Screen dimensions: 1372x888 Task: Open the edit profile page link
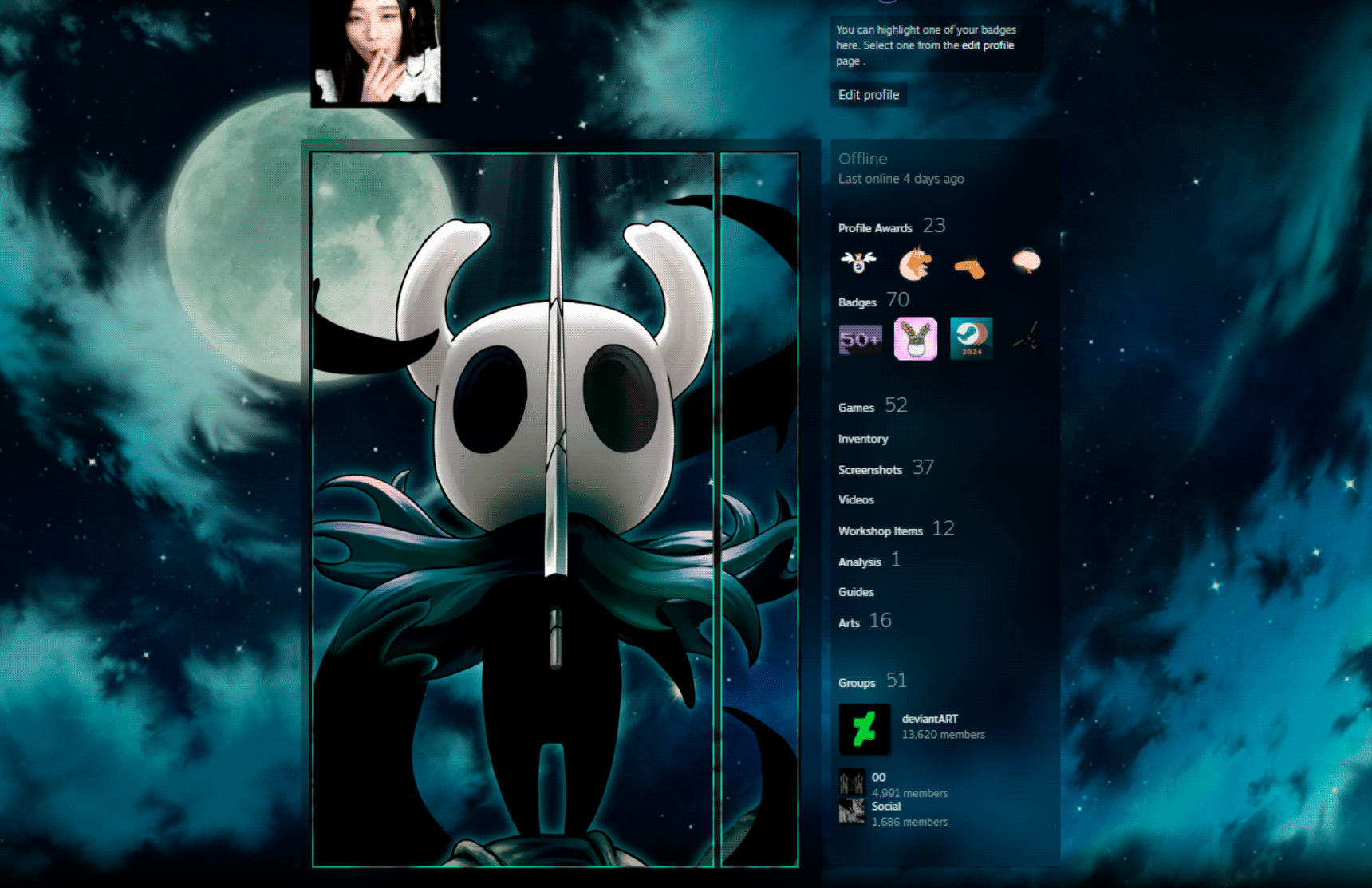coord(988,45)
